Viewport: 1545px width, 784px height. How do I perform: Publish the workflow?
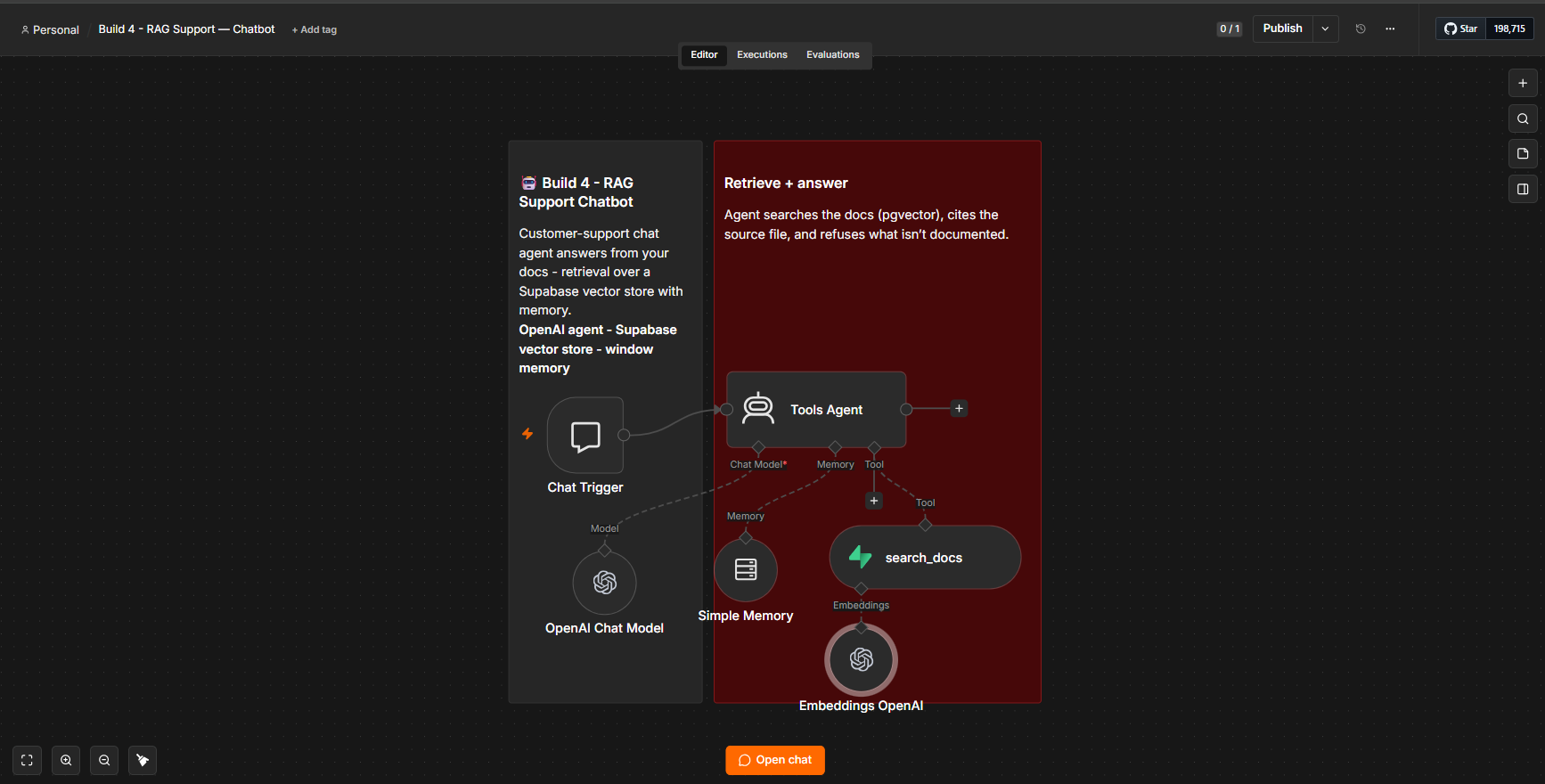(1283, 29)
